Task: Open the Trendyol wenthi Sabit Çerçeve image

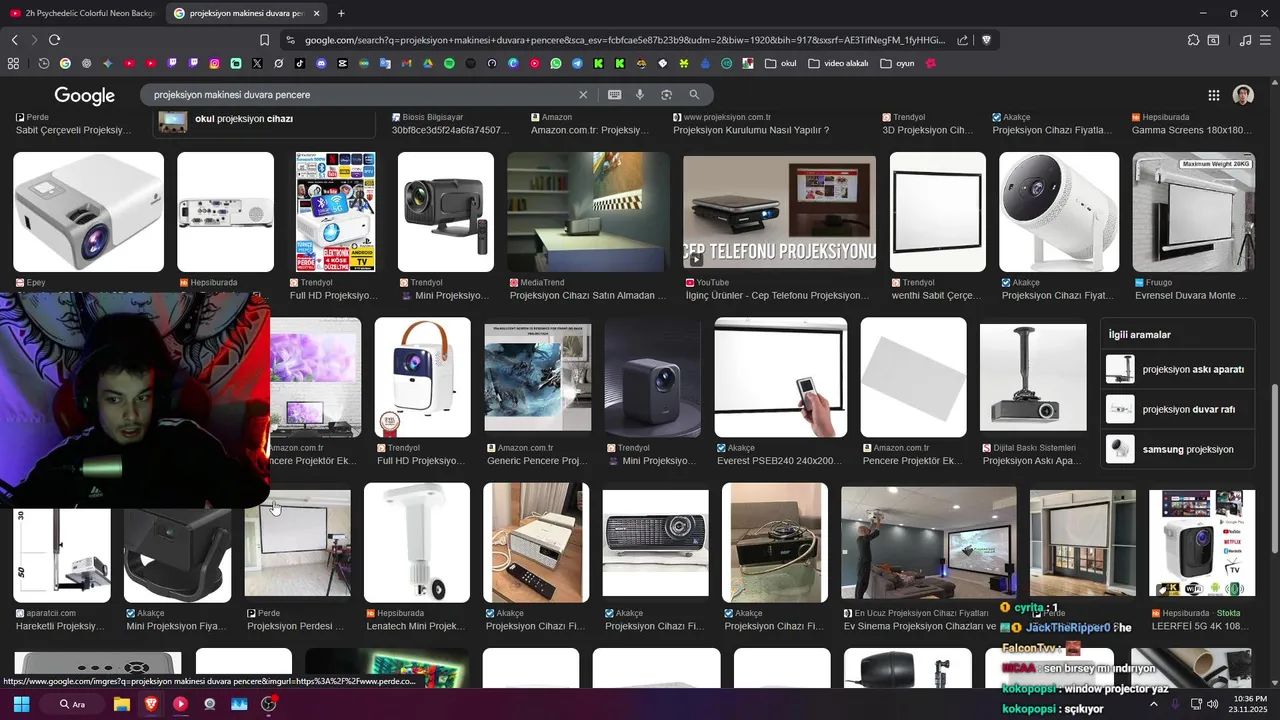Action: [x=937, y=212]
